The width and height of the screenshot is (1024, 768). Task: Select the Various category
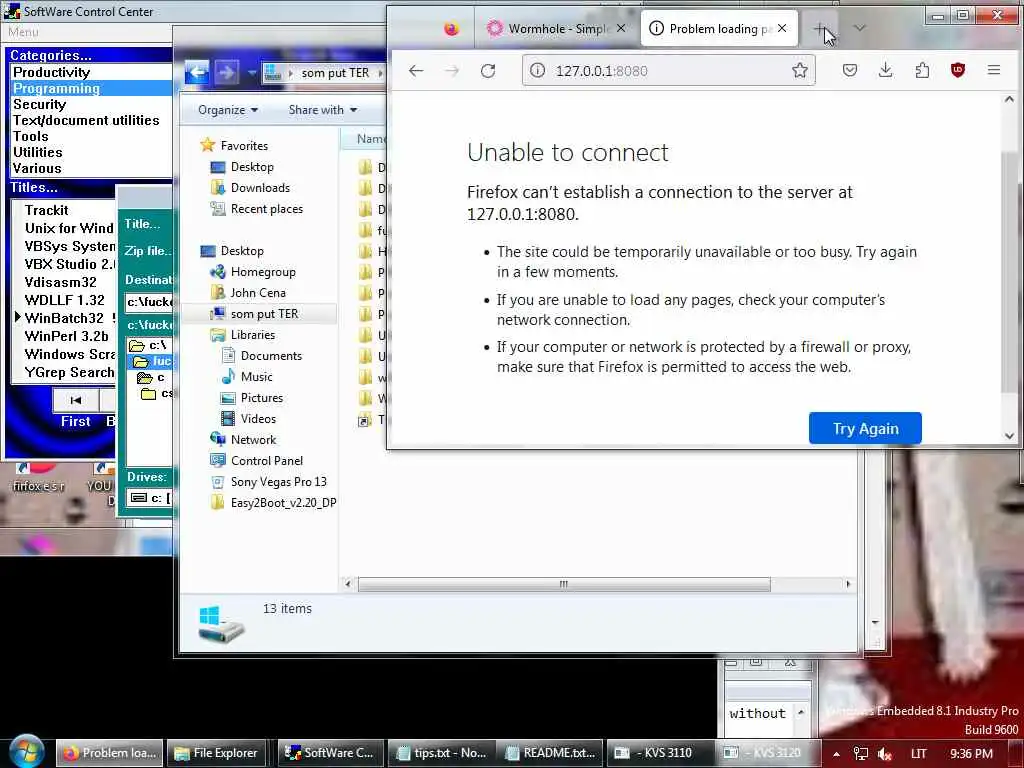(91, 168)
